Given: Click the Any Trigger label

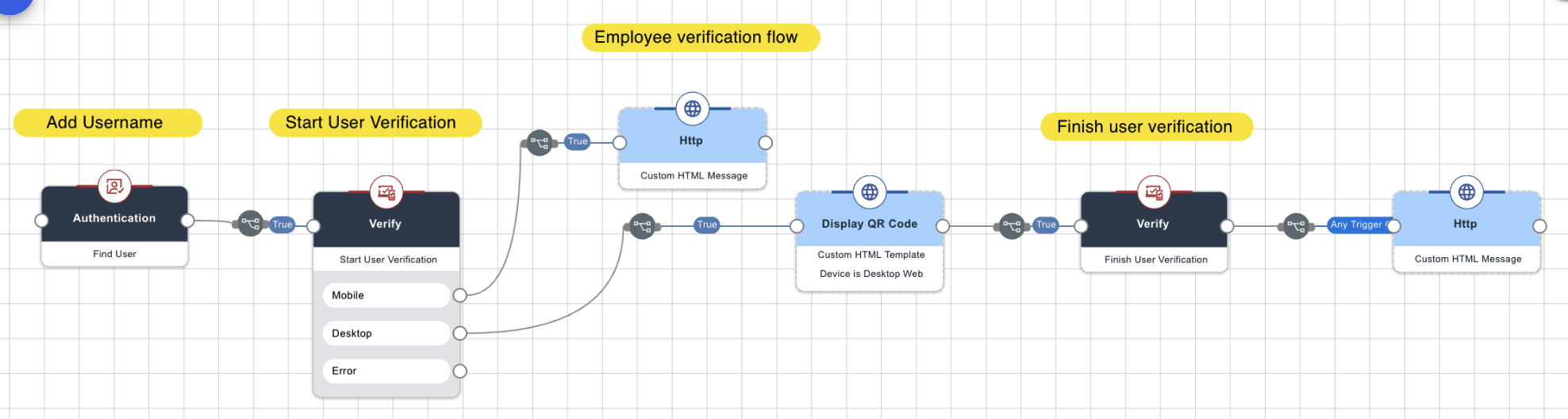Looking at the screenshot, I should (1356, 225).
